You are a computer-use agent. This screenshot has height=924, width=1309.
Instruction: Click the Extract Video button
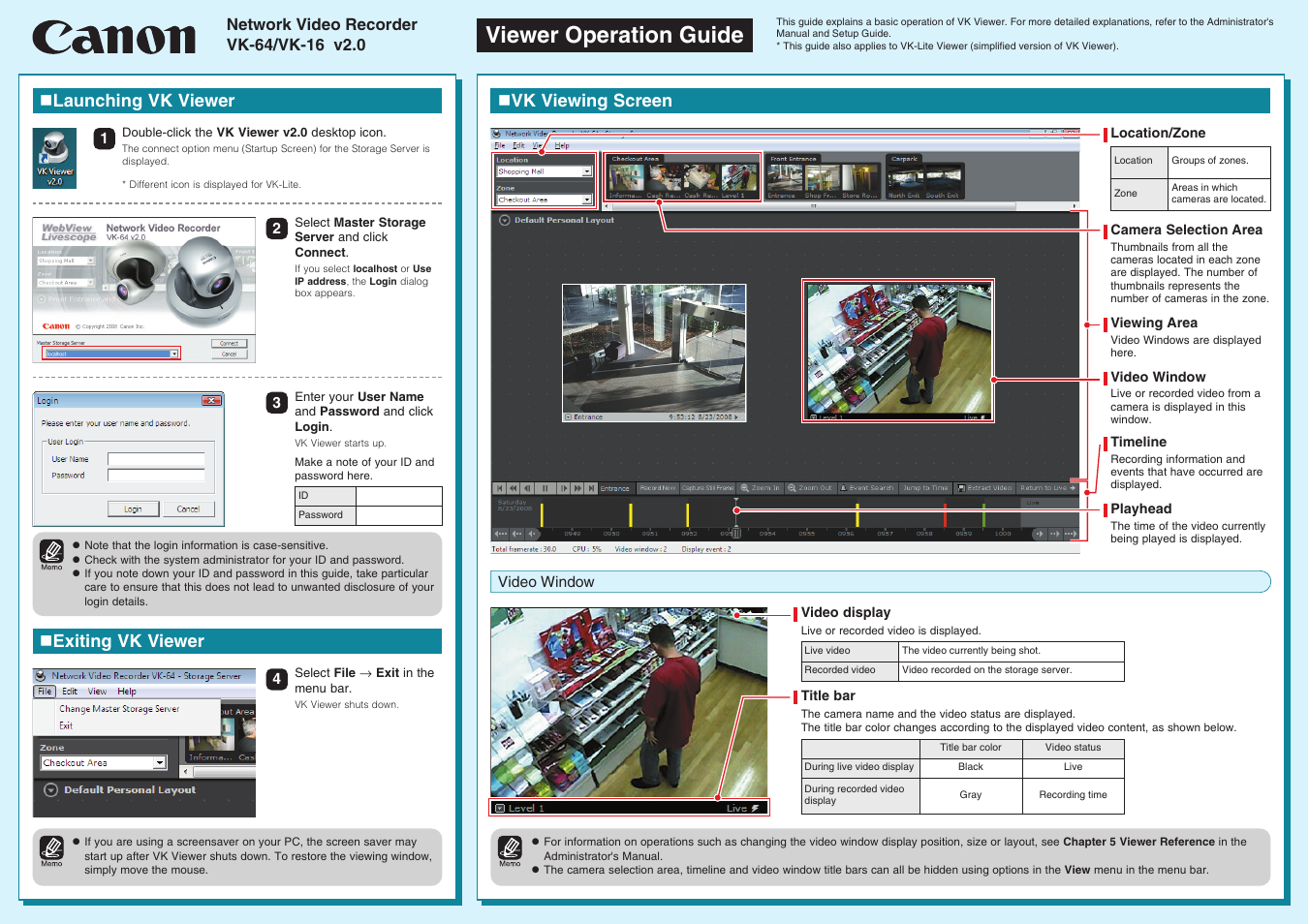tap(984, 488)
